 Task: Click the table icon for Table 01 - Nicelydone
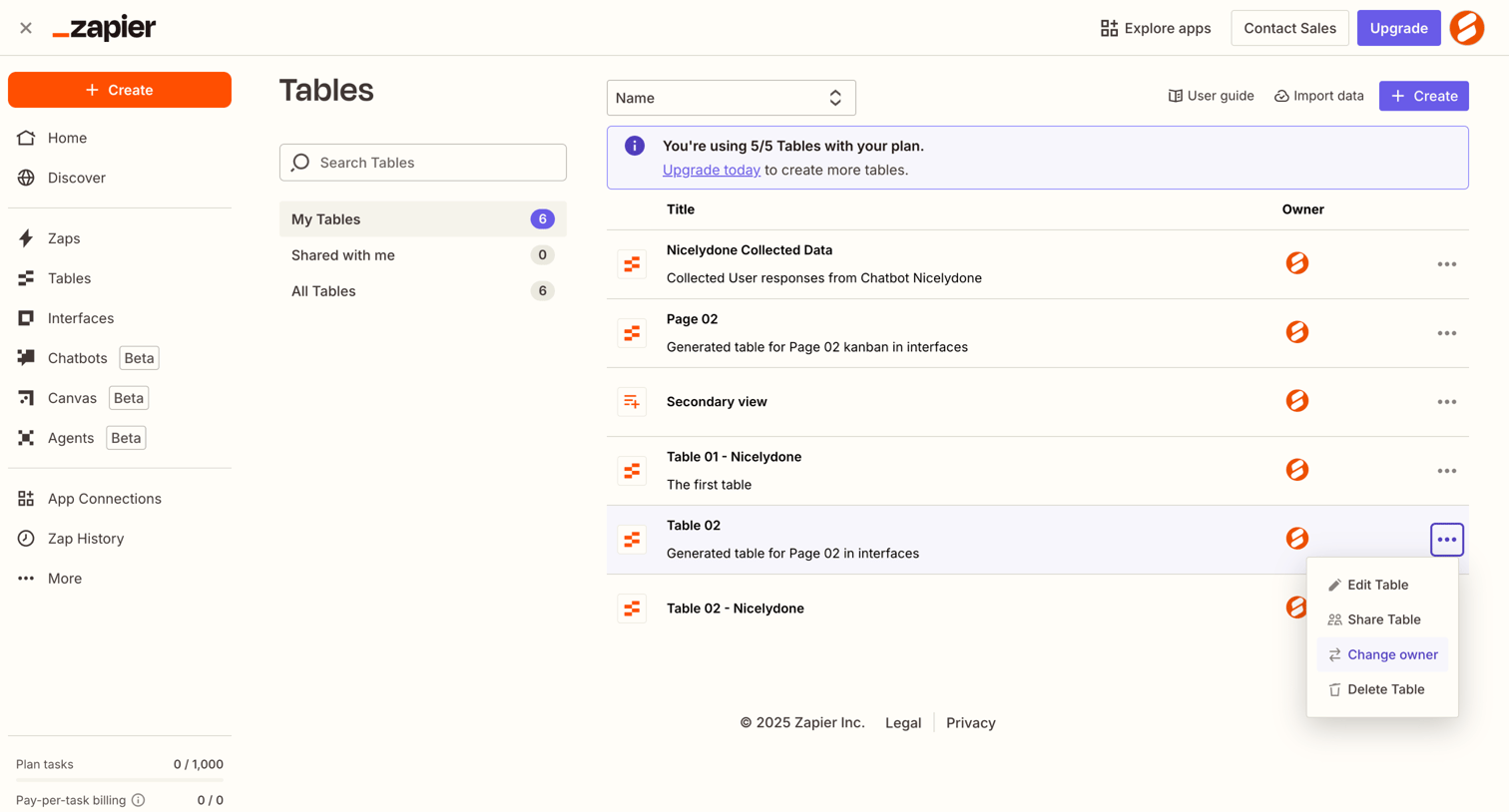tap(632, 471)
